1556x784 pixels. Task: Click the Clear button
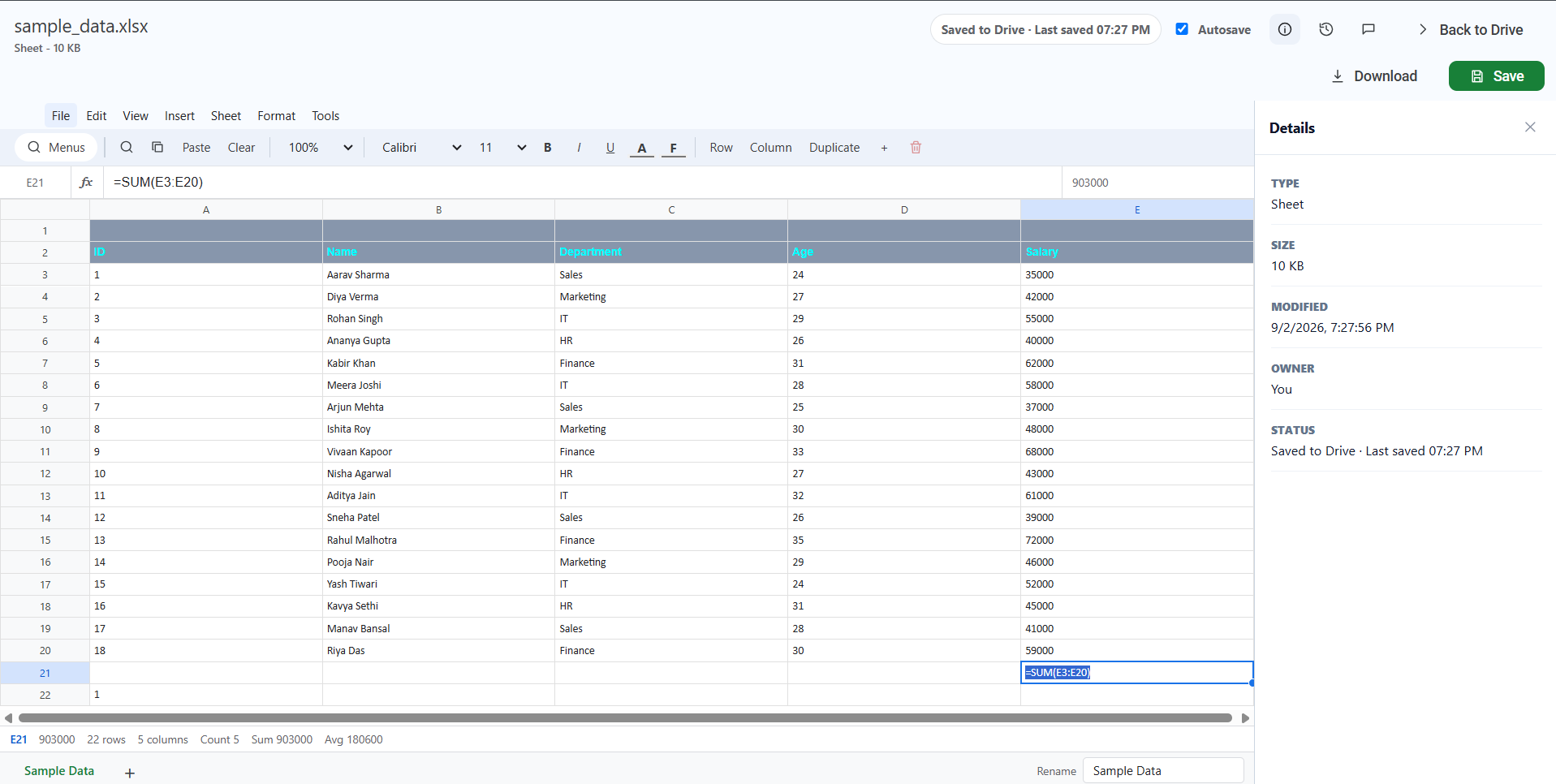pyautogui.click(x=241, y=147)
